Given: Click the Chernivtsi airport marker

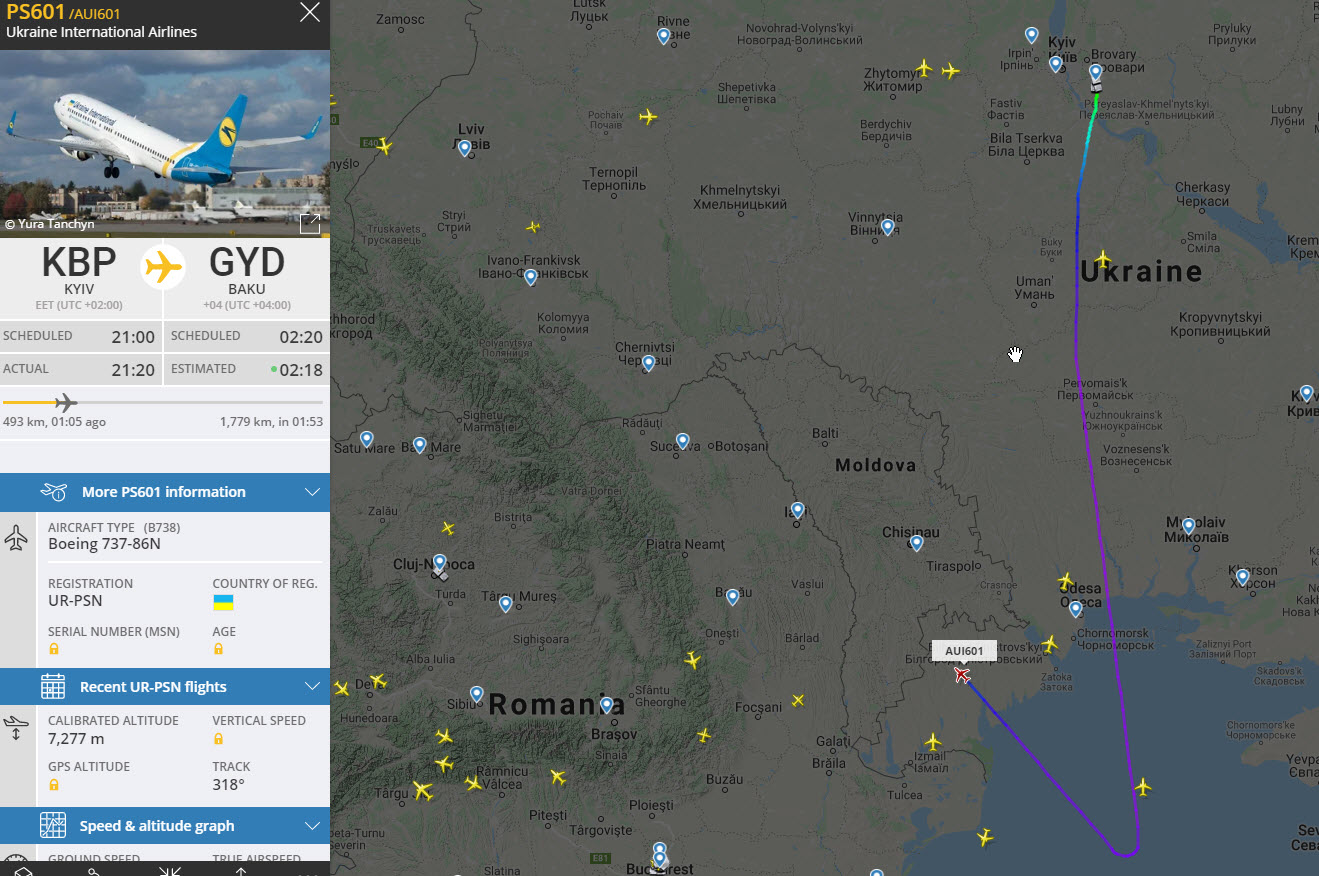Looking at the screenshot, I should pos(648,363).
